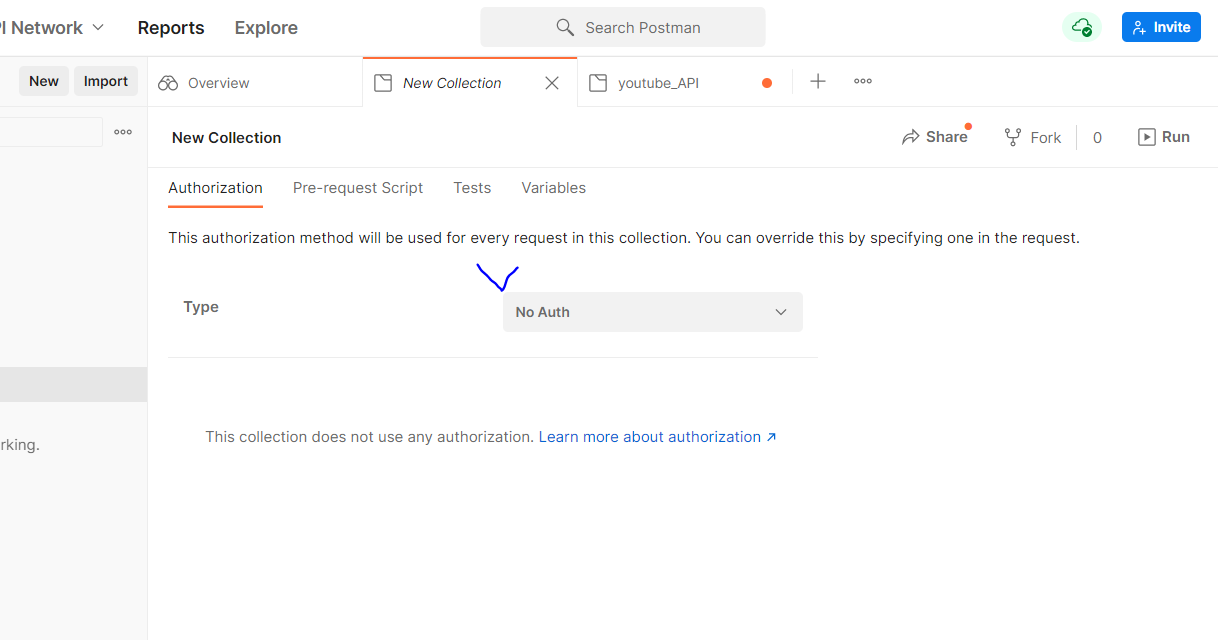
Task: Click the sync status cloud icon
Action: (x=1081, y=27)
